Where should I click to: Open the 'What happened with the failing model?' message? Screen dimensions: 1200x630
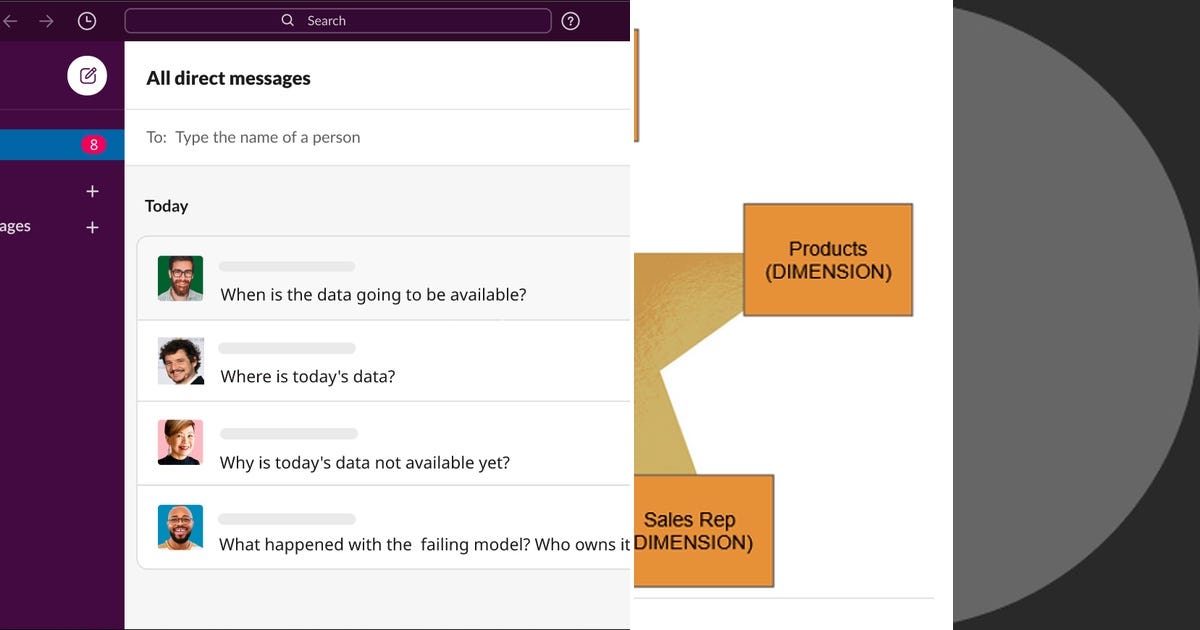(424, 544)
